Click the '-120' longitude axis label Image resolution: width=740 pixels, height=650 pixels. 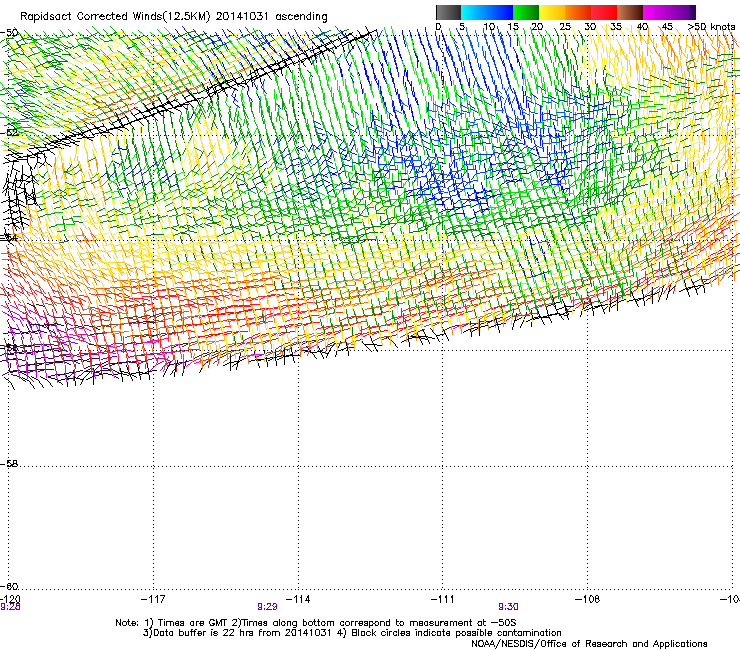click(x=10, y=599)
